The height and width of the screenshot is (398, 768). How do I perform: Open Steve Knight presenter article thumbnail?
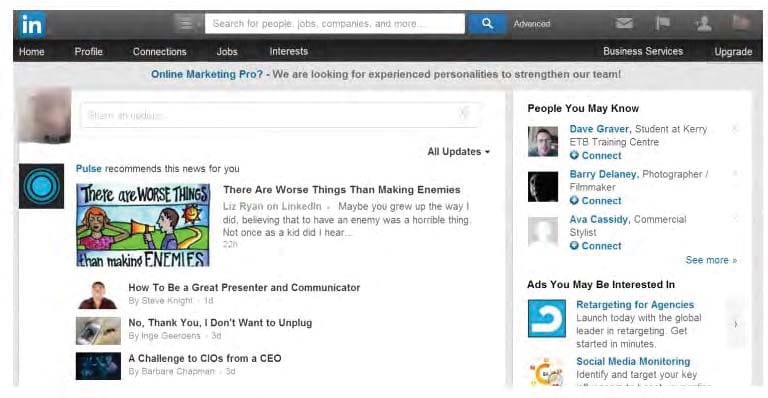pyautogui.click(x=98, y=295)
